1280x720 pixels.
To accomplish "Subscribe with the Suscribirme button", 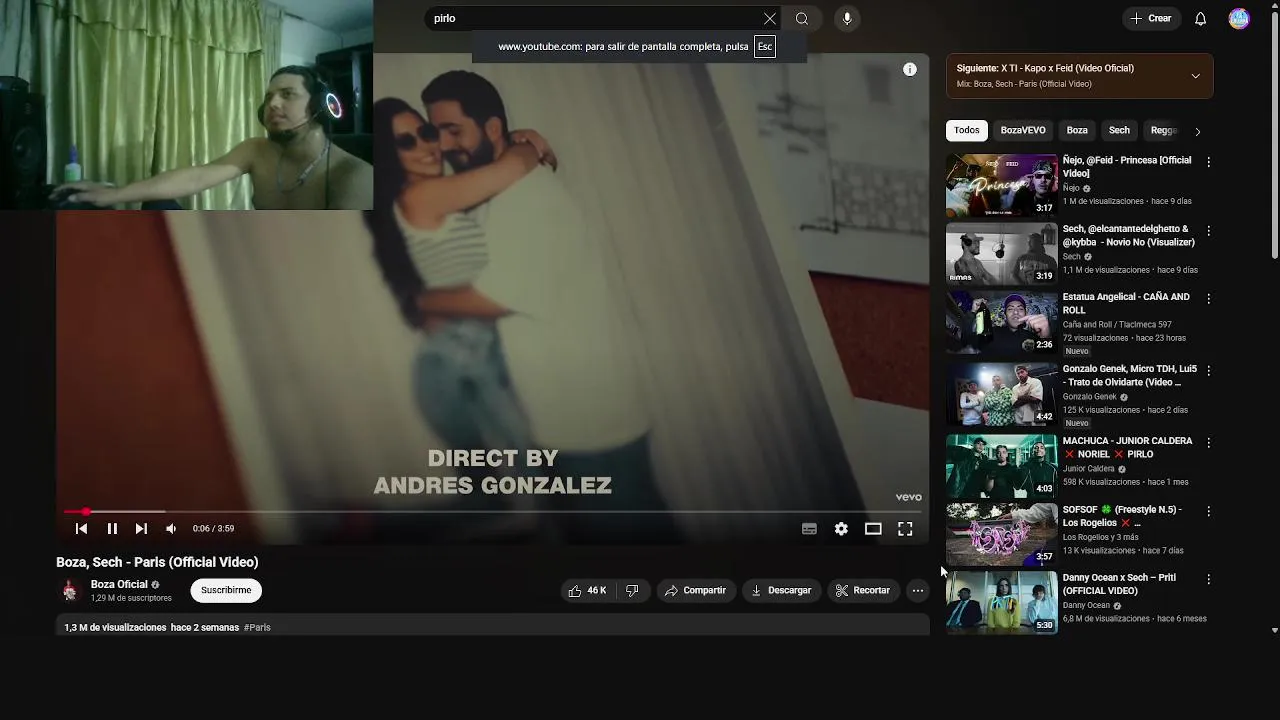I will pyautogui.click(x=226, y=591).
